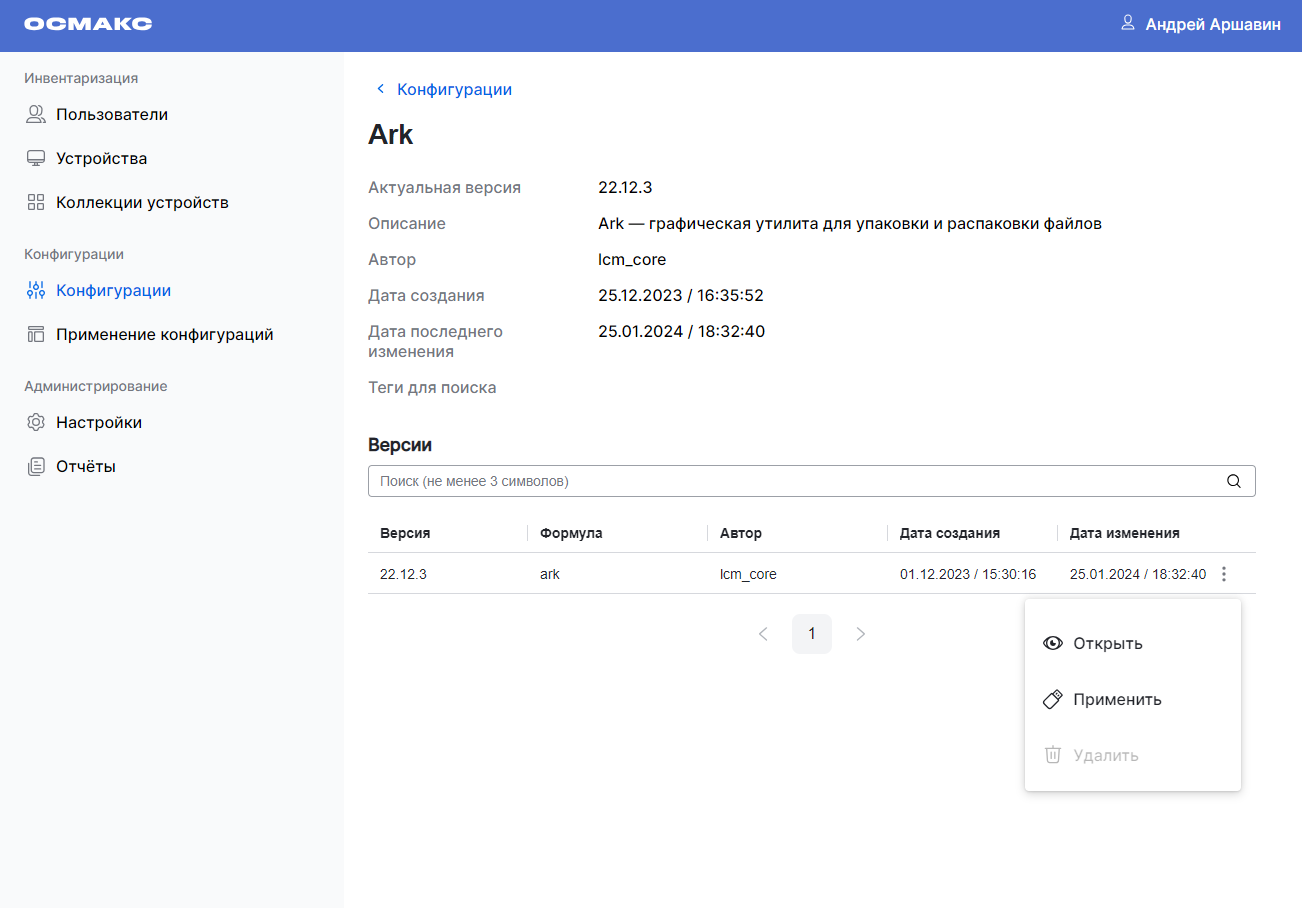Click the search magnifier icon
The image size is (1302, 908).
(x=1234, y=481)
